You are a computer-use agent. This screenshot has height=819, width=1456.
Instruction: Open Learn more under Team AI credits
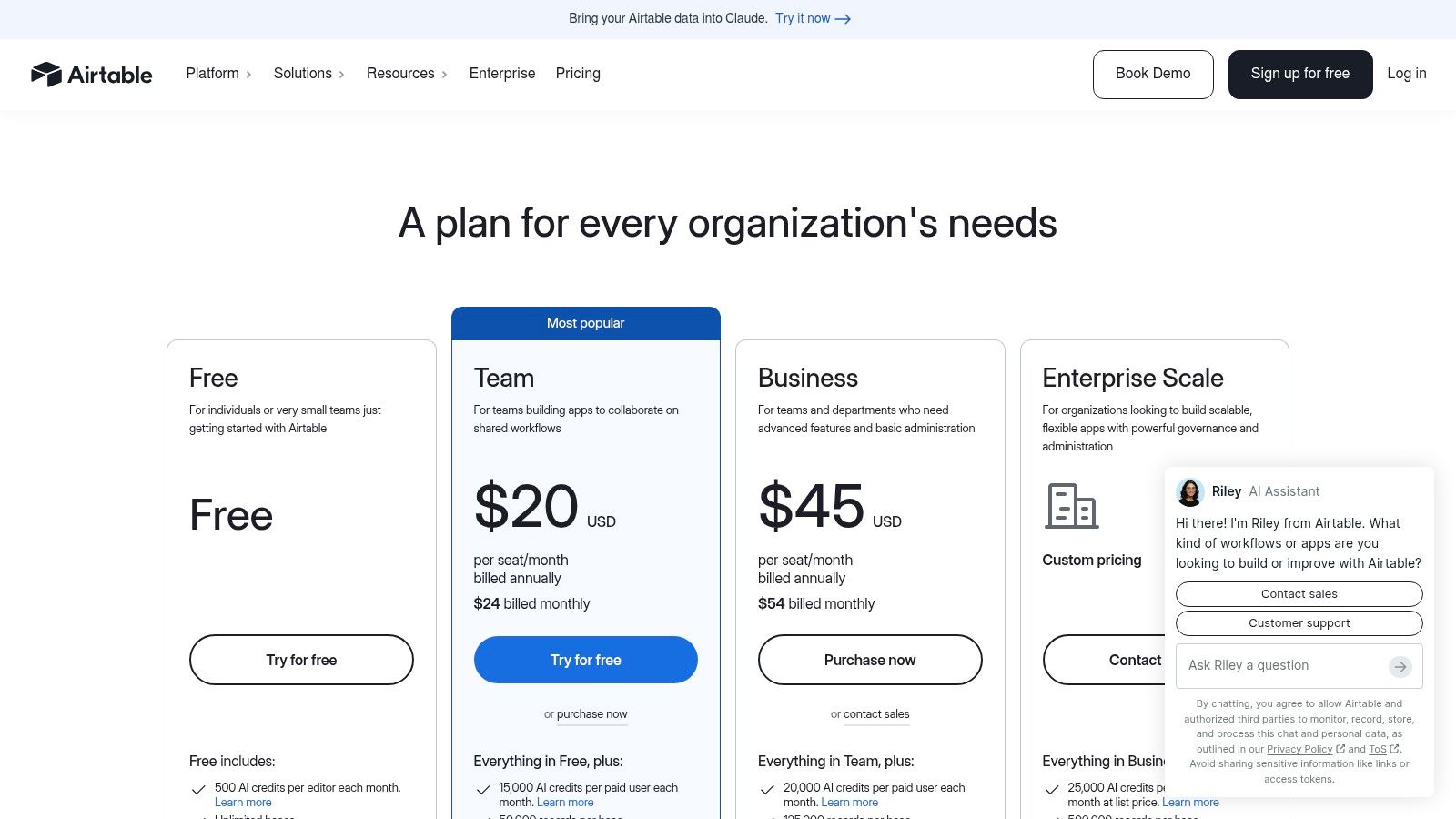pyautogui.click(x=565, y=803)
